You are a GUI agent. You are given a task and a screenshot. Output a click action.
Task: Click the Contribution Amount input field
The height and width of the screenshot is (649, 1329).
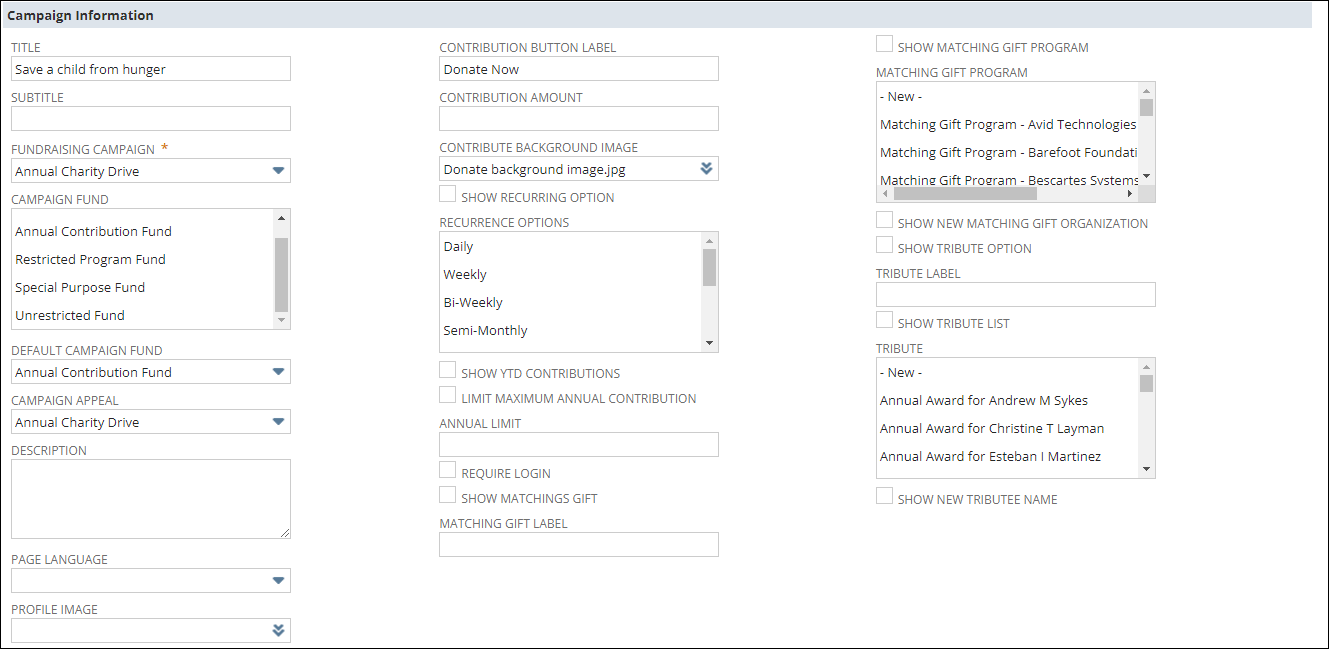[x=578, y=119]
